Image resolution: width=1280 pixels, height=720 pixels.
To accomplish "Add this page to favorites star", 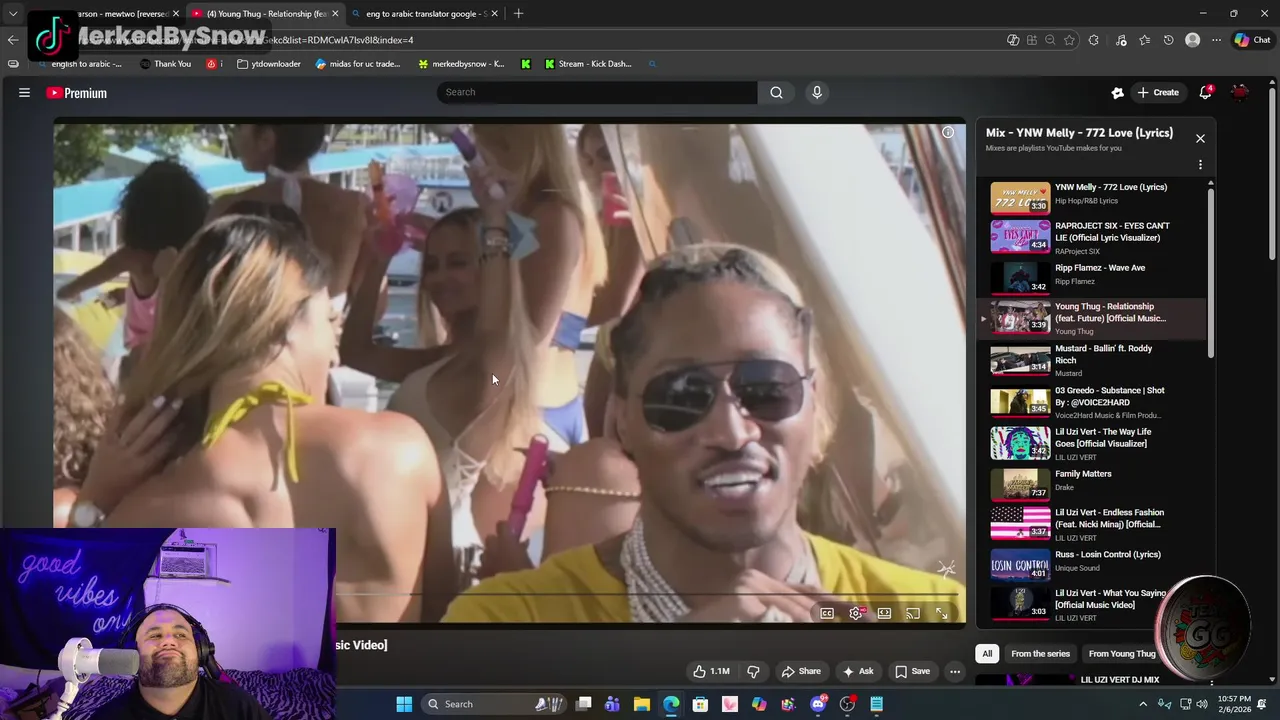I will (x=1069, y=40).
